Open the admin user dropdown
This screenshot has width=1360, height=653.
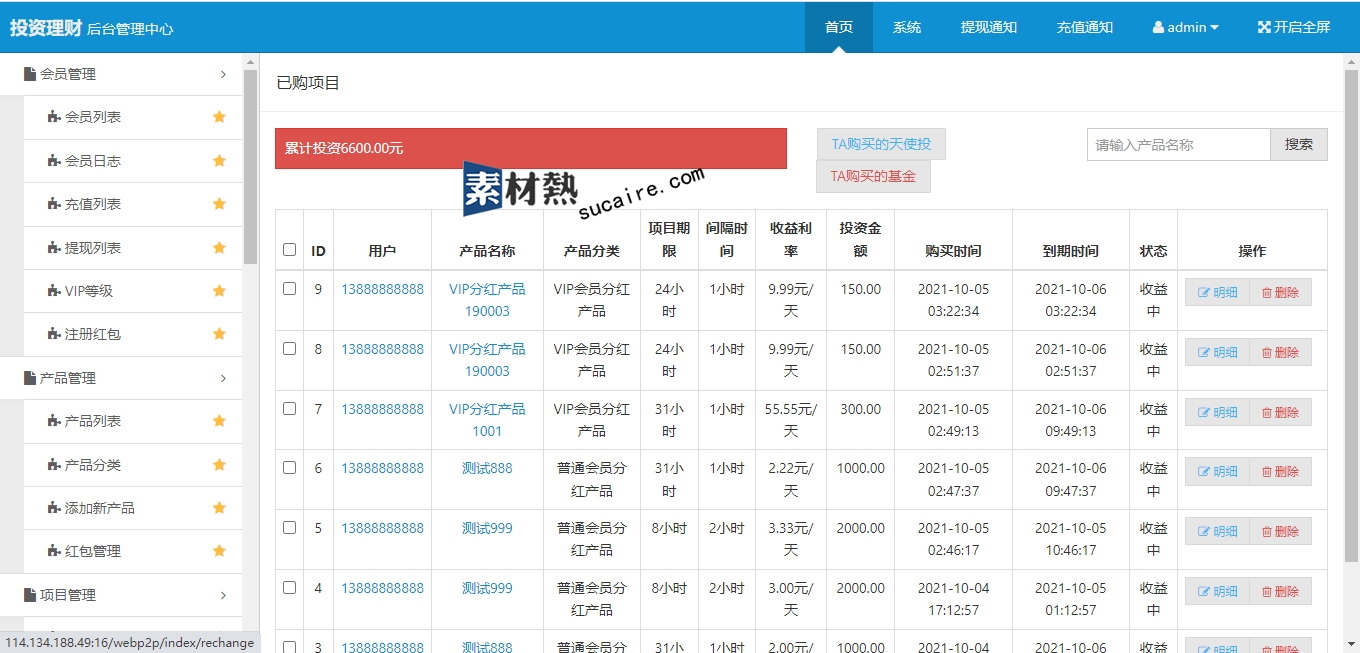point(1186,27)
